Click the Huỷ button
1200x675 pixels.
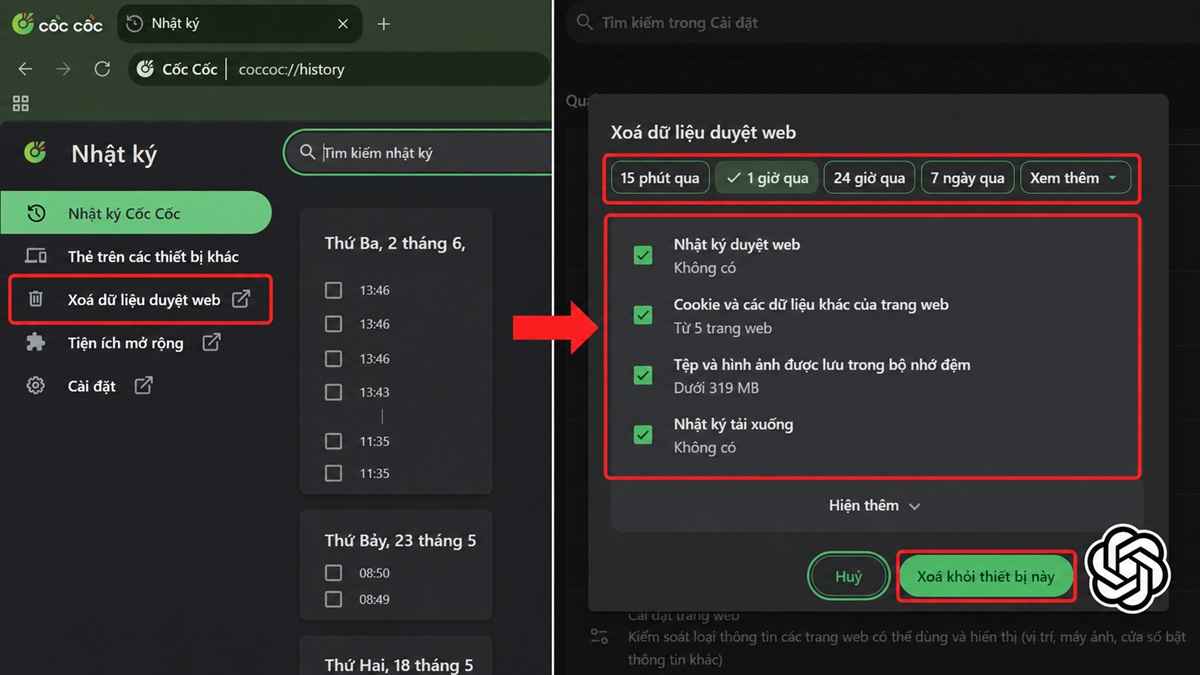848,577
